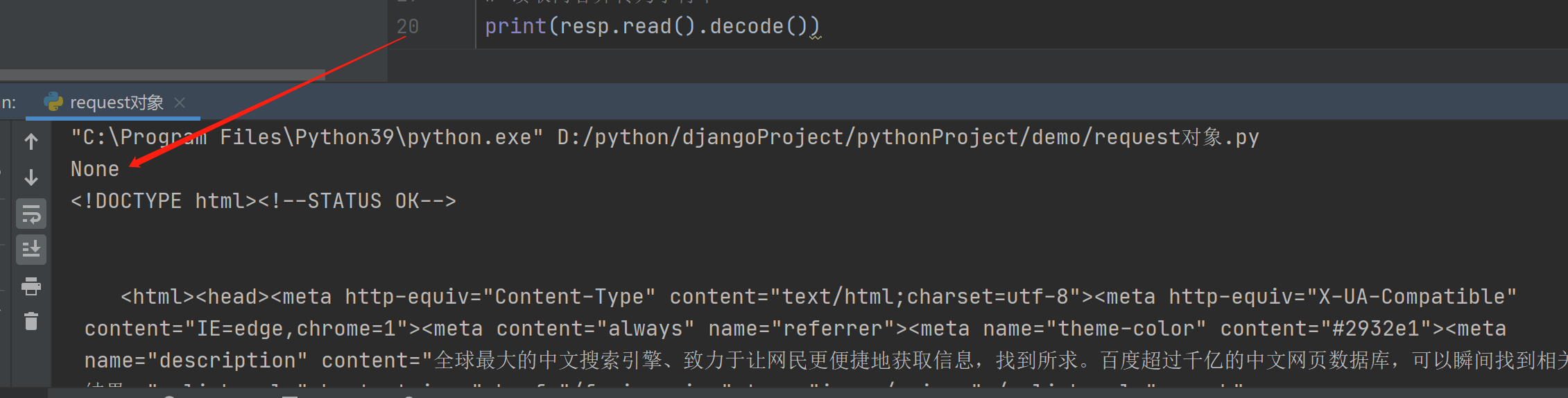
Task: Click the horizontal scrollbar above Run panel
Action: 162,74
